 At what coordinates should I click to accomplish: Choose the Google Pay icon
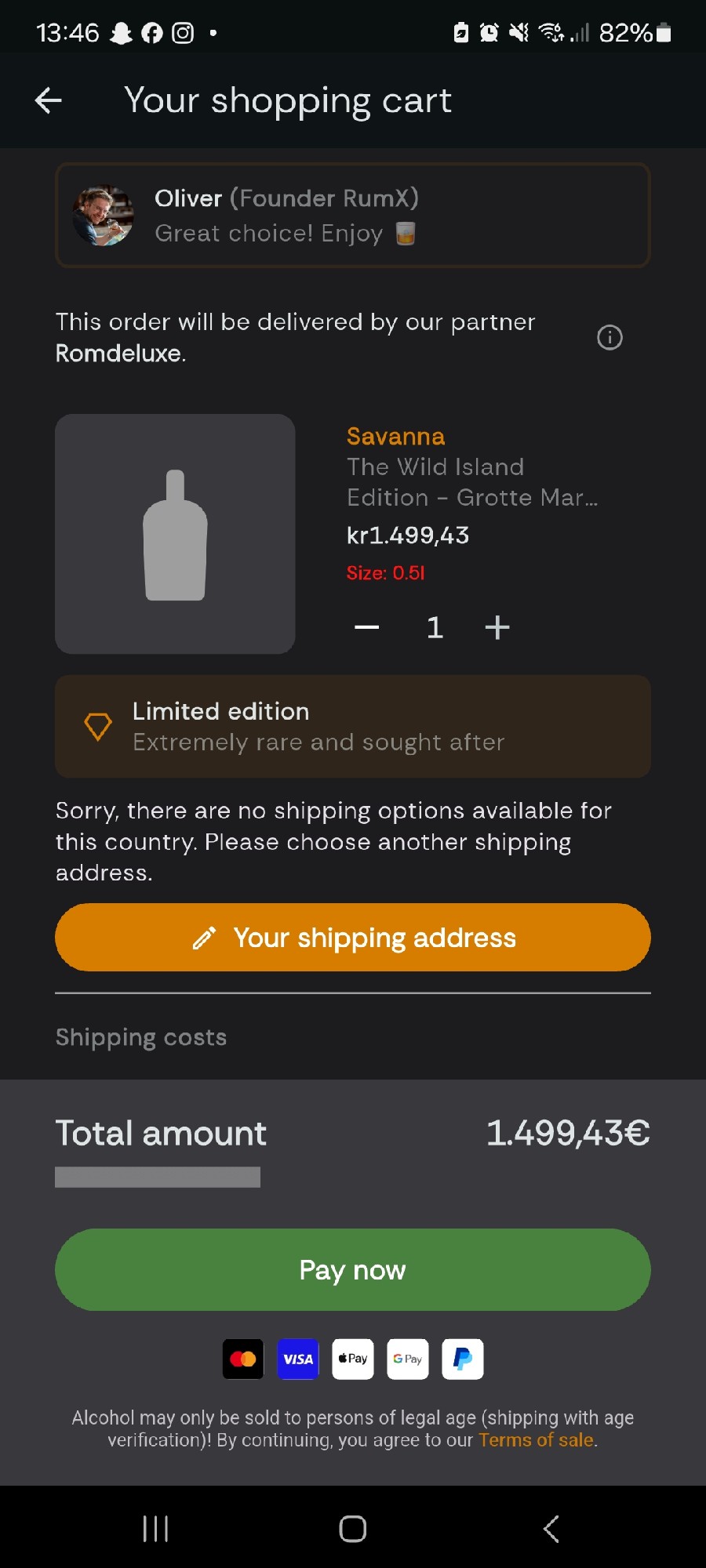click(408, 1359)
